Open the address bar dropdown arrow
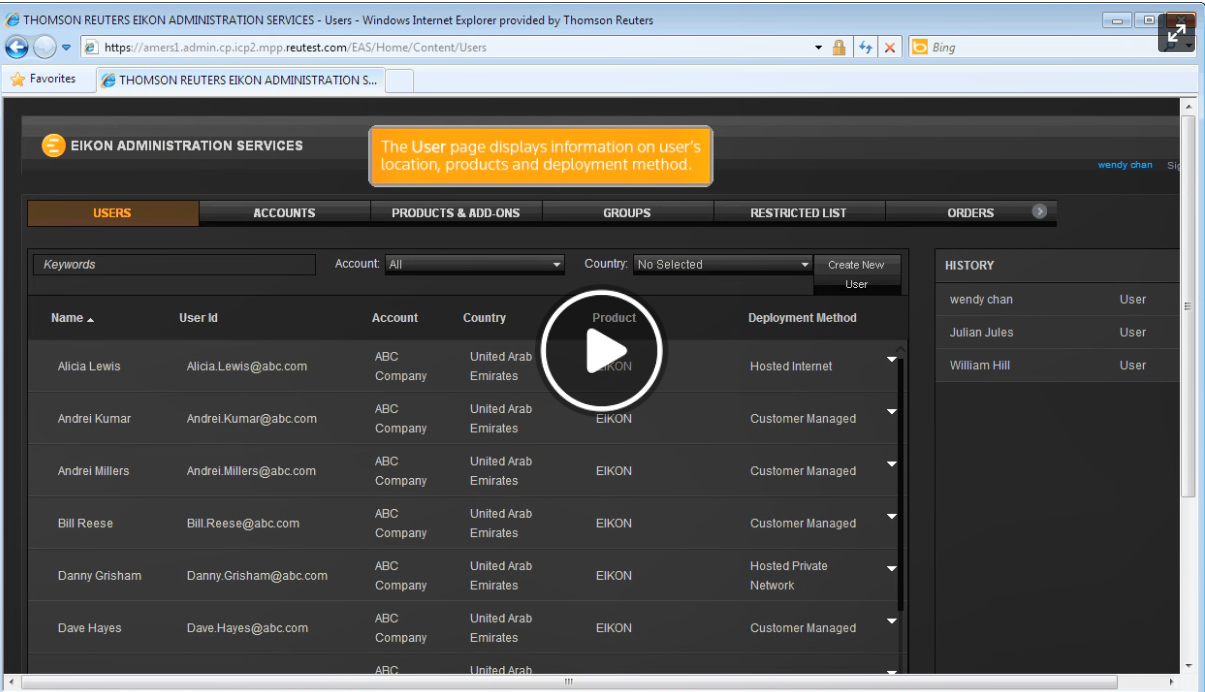Viewport: 1205px width, 692px height. (x=818, y=47)
